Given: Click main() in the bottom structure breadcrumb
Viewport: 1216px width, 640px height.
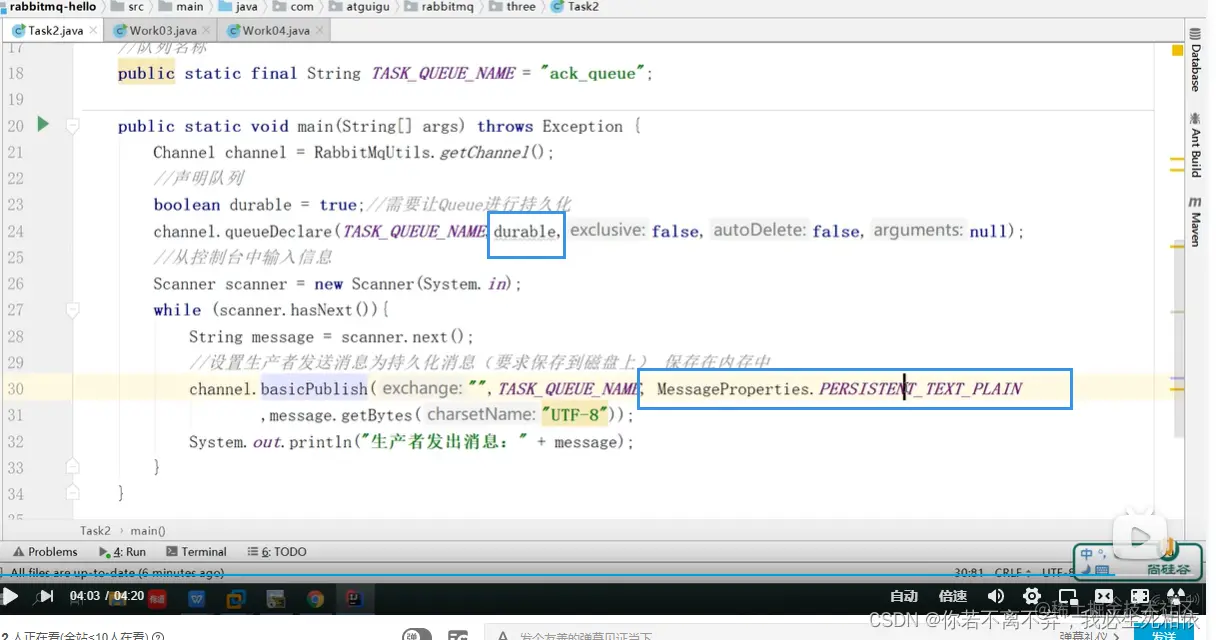Looking at the screenshot, I should tap(148, 530).
